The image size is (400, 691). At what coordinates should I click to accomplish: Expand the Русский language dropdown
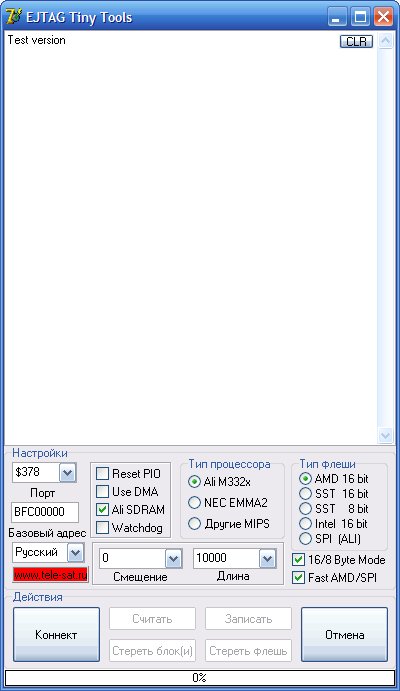click(x=75, y=553)
